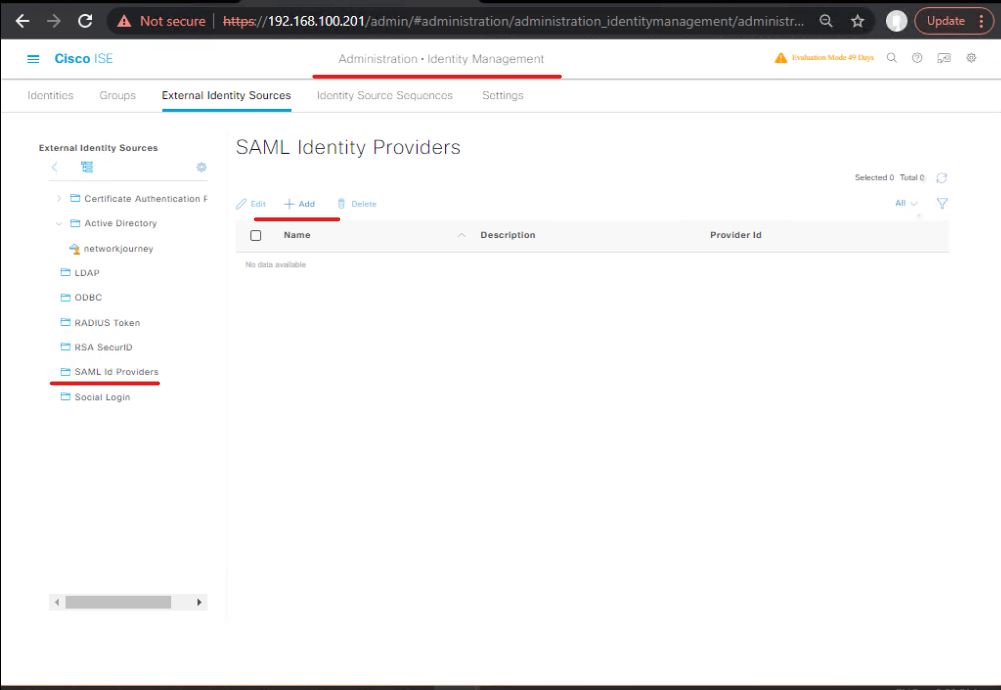Click the Description column header
This screenshot has height=690, width=1001.
pos(508,235)
